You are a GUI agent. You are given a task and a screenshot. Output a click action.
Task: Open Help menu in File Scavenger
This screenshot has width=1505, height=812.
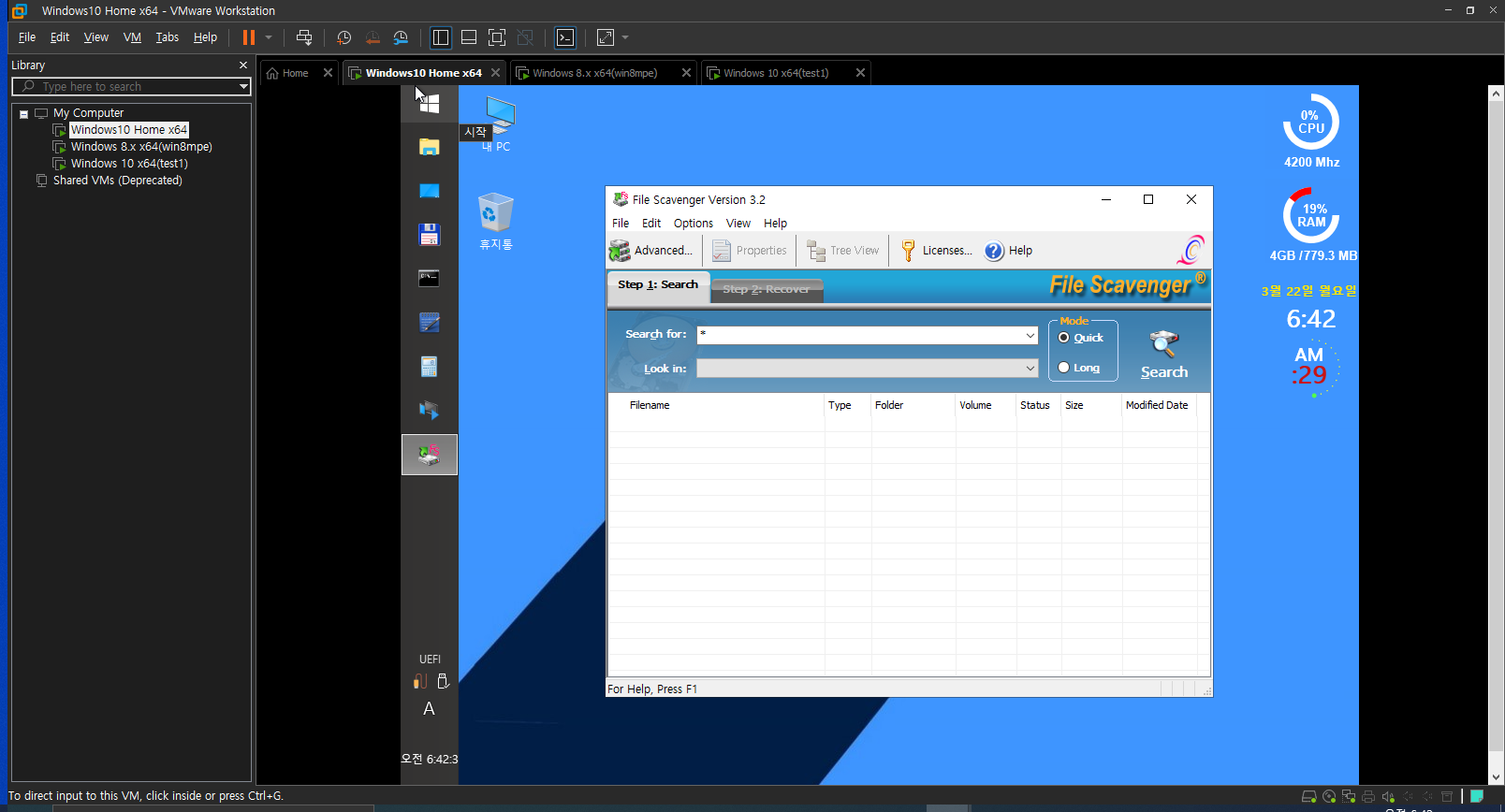point(775,224)
